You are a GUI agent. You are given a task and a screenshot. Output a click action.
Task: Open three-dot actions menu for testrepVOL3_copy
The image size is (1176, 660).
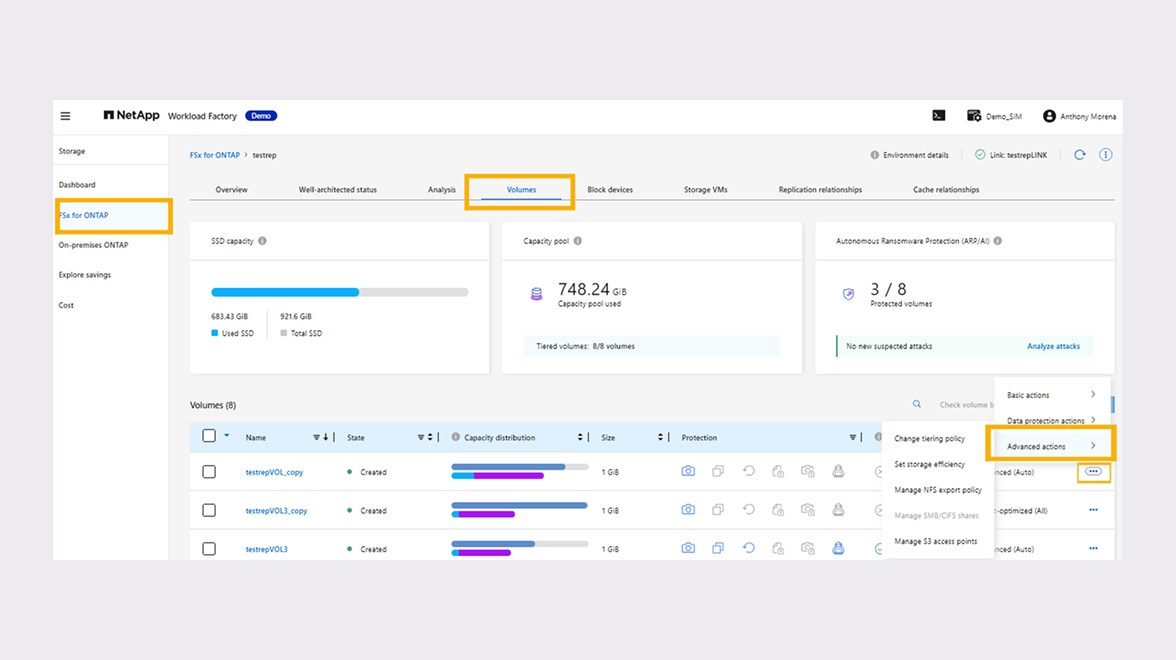(1093, 510)
